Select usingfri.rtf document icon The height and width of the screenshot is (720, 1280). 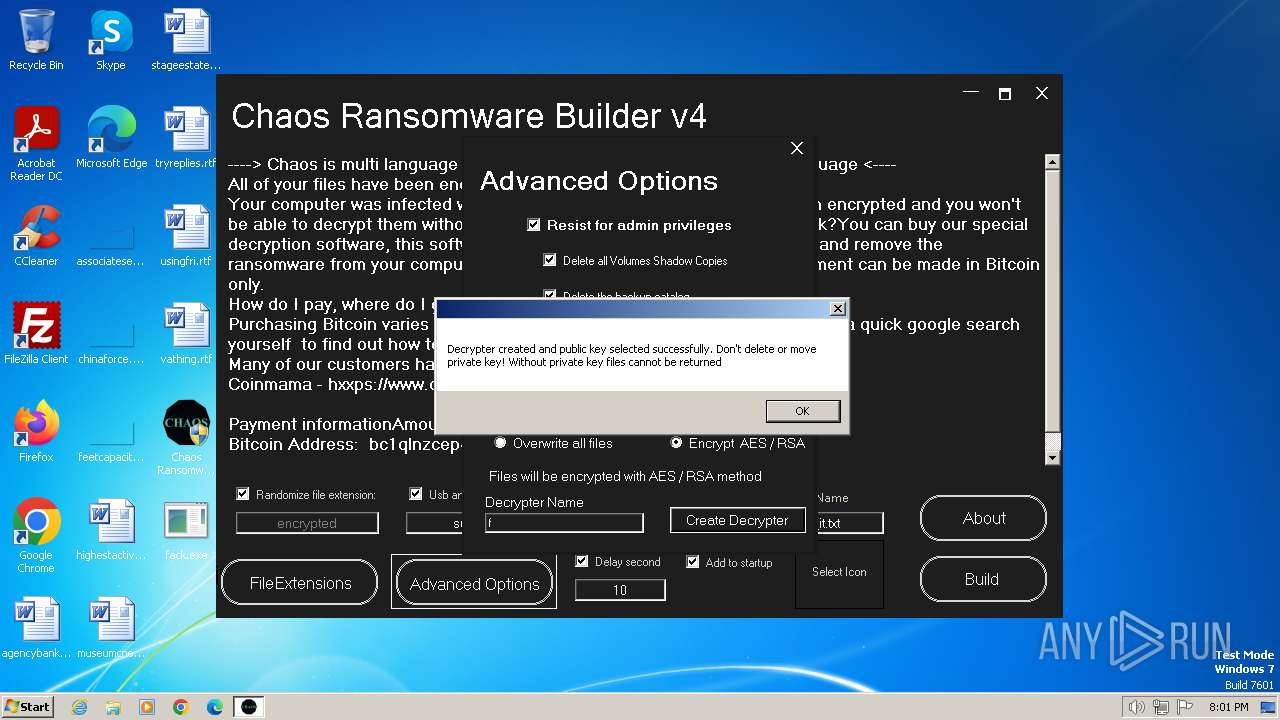[x=186, y=236]
